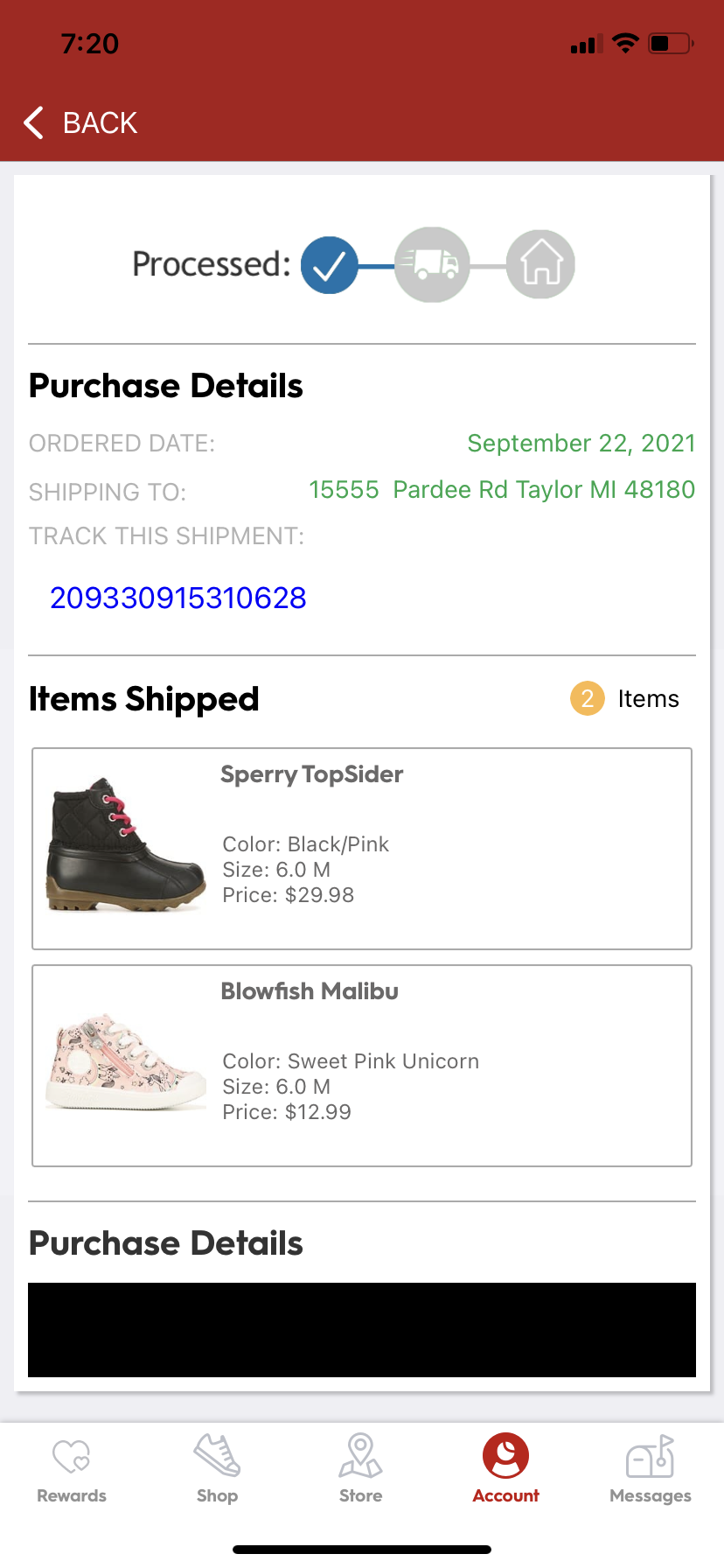Tap the Blowfish Malibu sneaker image
Viewport: 724px width, 1568px height.
point(126,1062)
